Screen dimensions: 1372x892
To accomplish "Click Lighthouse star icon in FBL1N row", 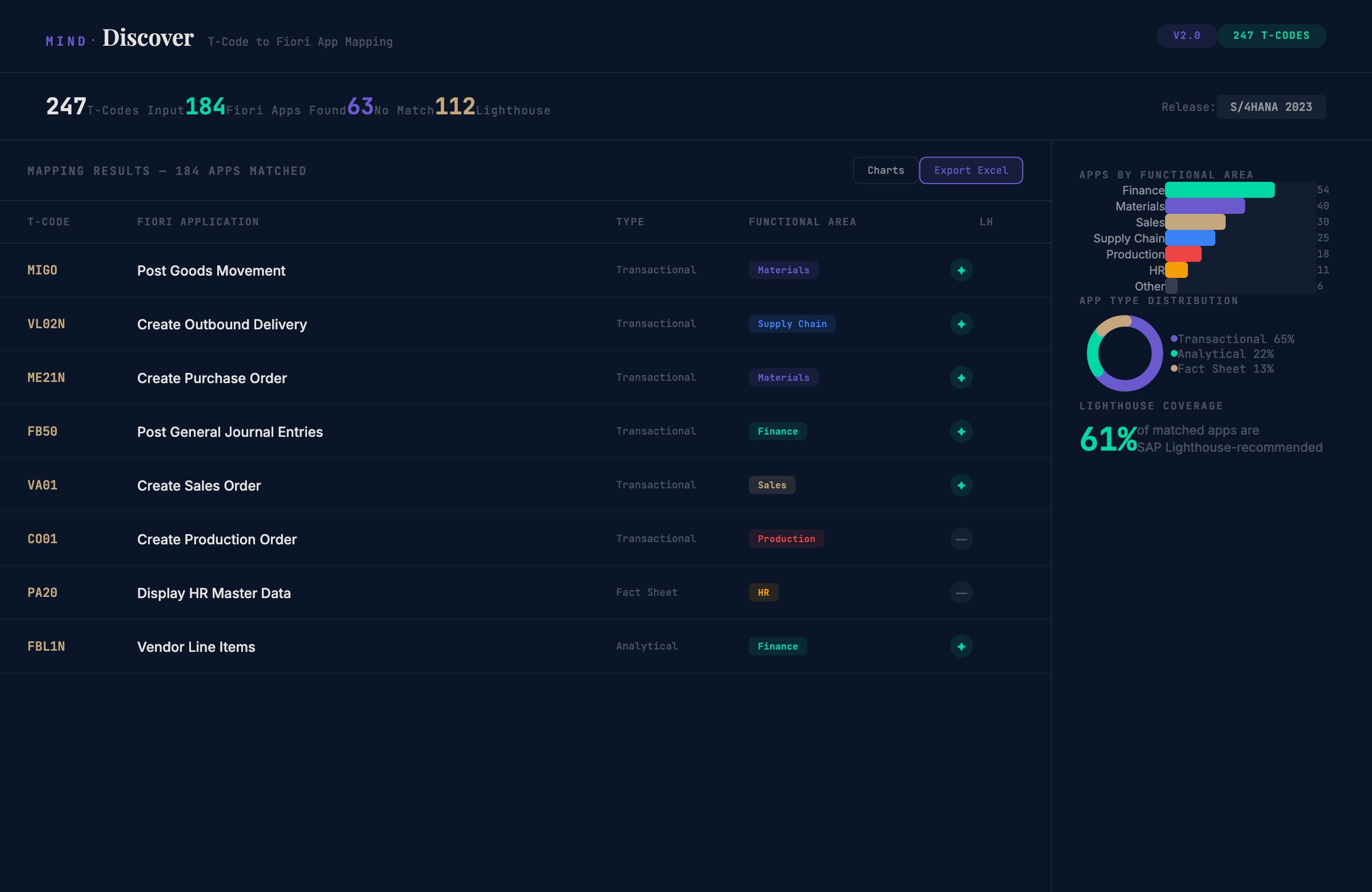I will (961, 646).
